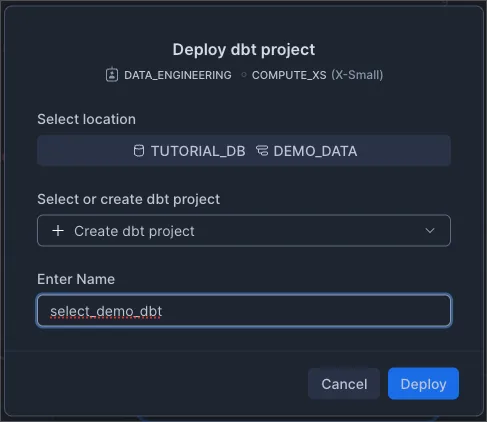
Task: Select the DATA_ENGINEERING role label
Action: coord(178,75)
